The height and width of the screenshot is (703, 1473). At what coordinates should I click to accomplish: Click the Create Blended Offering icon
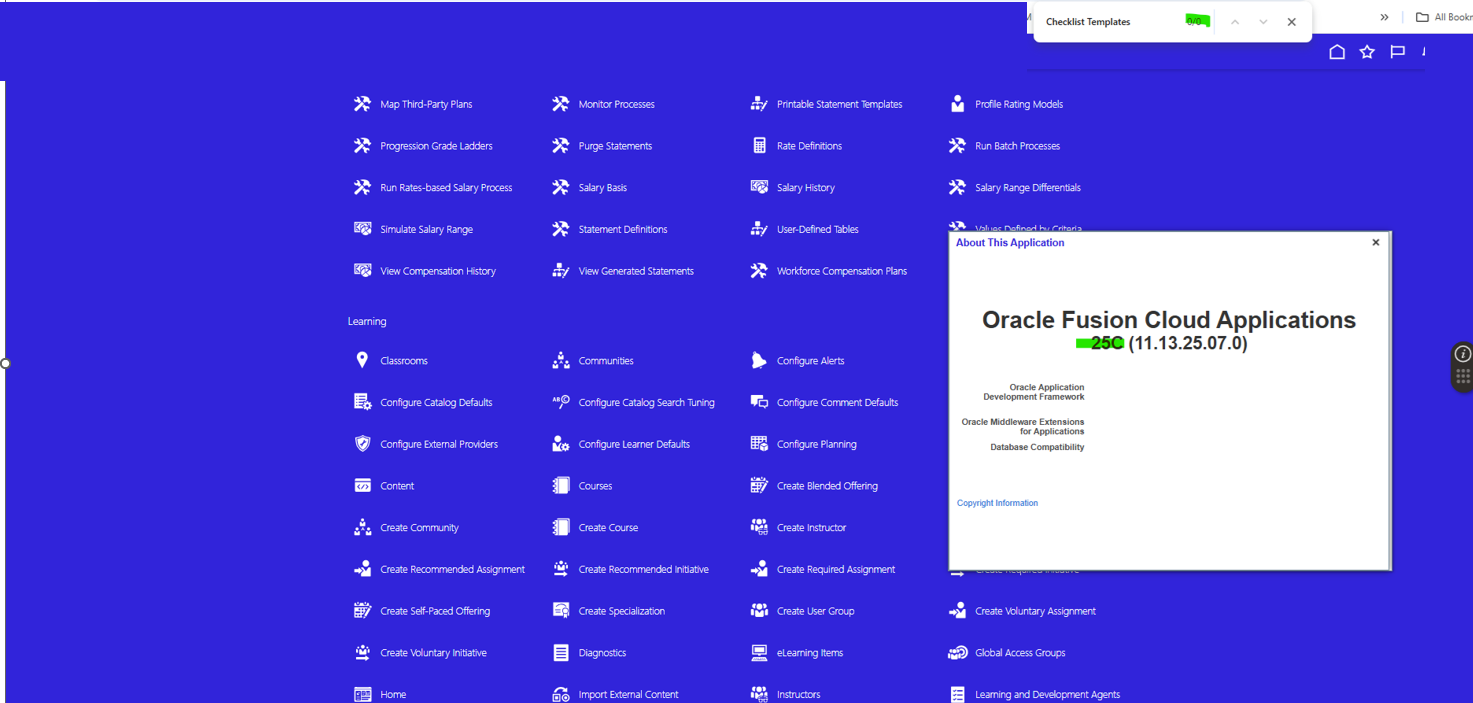click(759, 486)
